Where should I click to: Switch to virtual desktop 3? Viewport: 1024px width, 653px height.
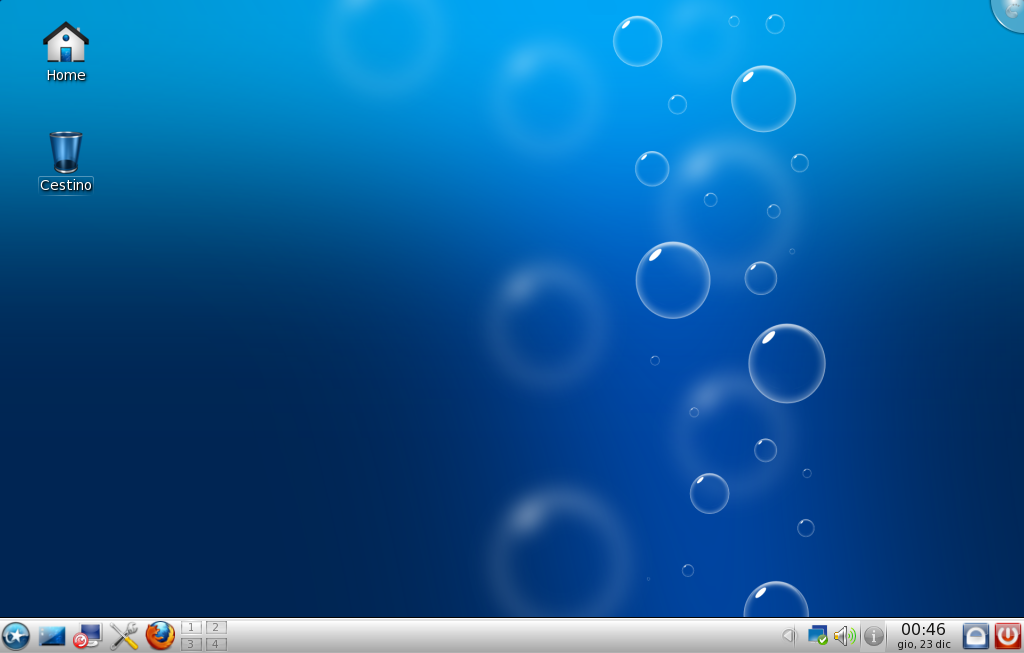[x=191, y=644]
